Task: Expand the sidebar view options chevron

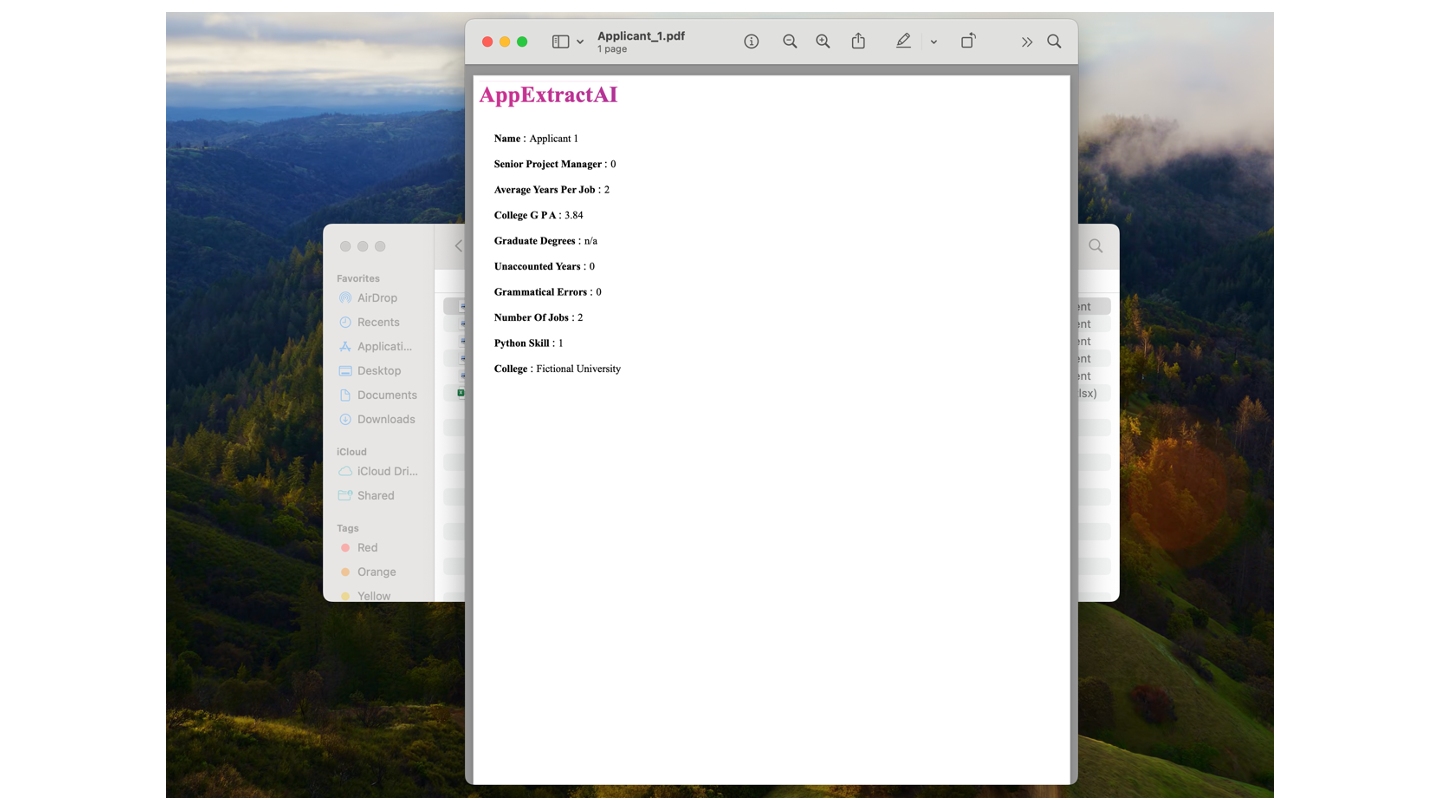Action: [580, 42]
